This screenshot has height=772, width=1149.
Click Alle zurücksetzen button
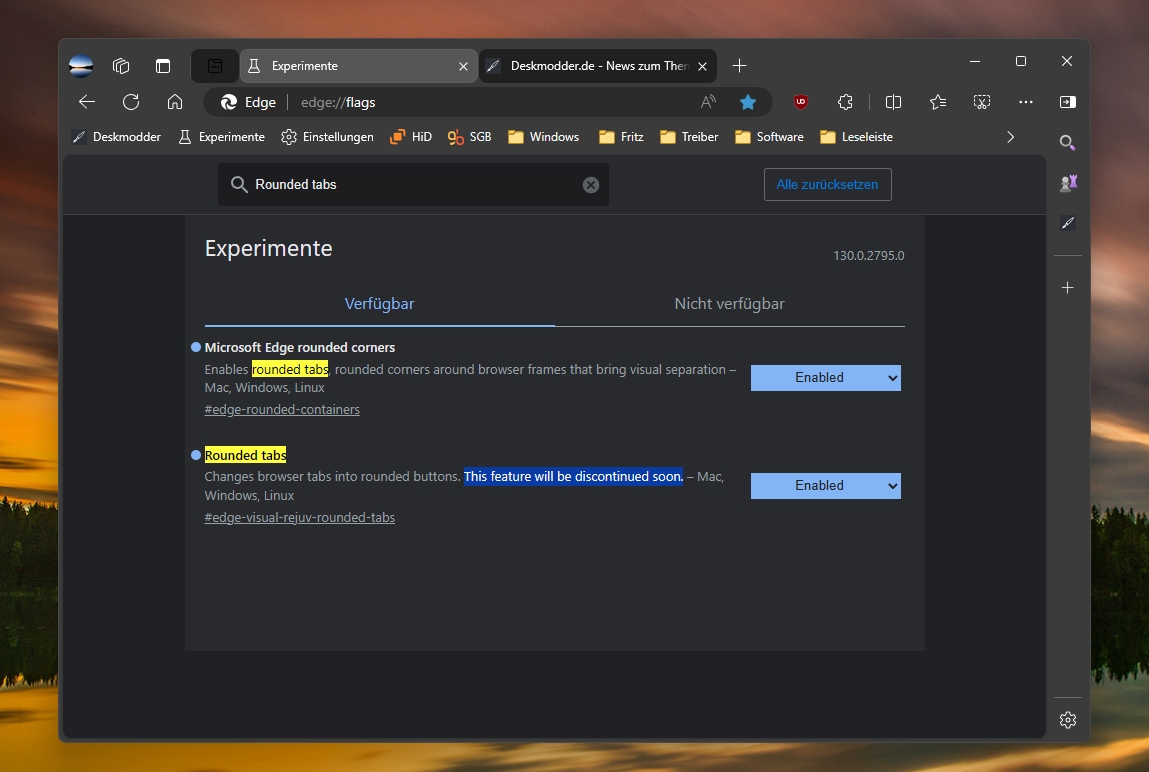pyautogui.click(x=827, y=185)
